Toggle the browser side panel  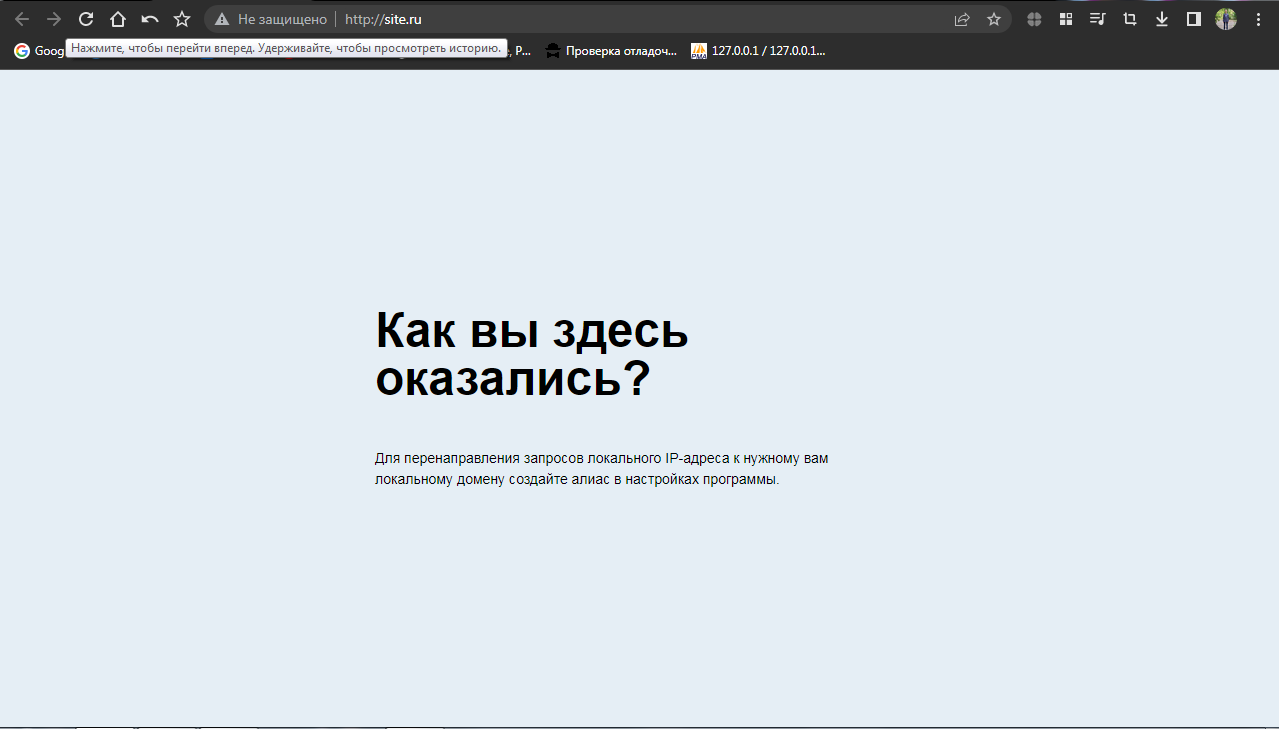coord(1194,19)
